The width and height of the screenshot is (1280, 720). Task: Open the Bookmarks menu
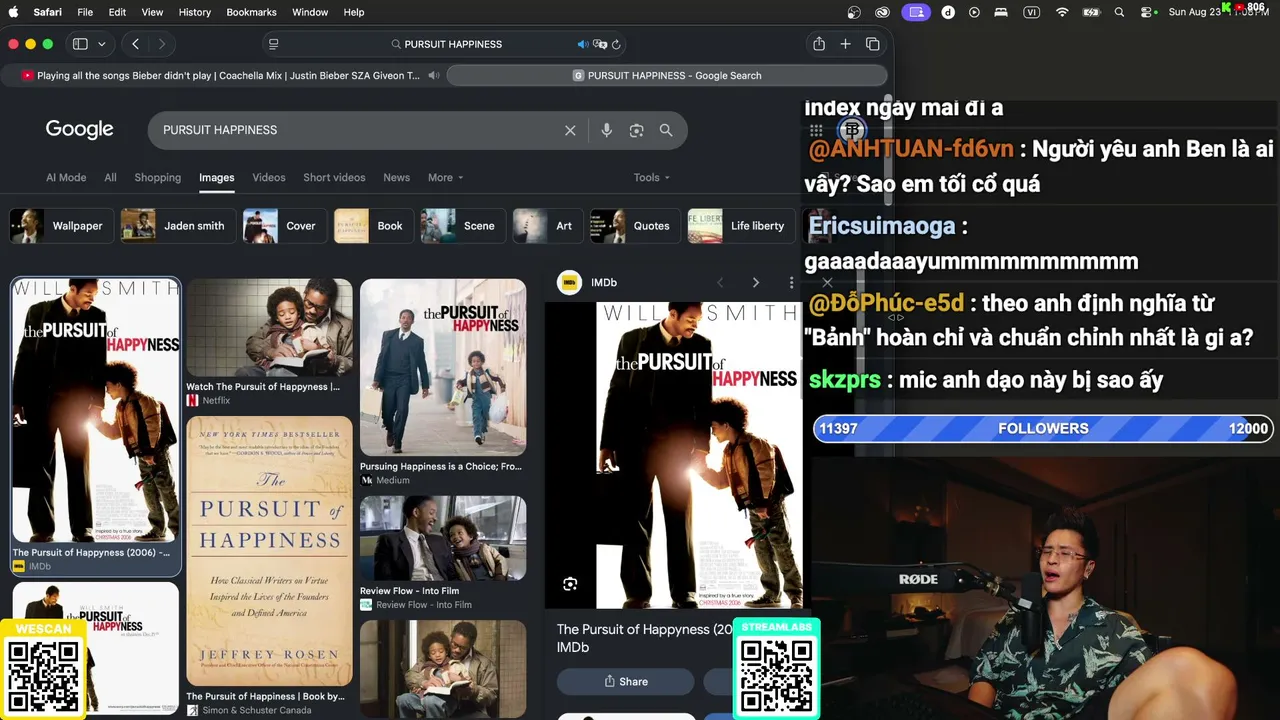251,12
